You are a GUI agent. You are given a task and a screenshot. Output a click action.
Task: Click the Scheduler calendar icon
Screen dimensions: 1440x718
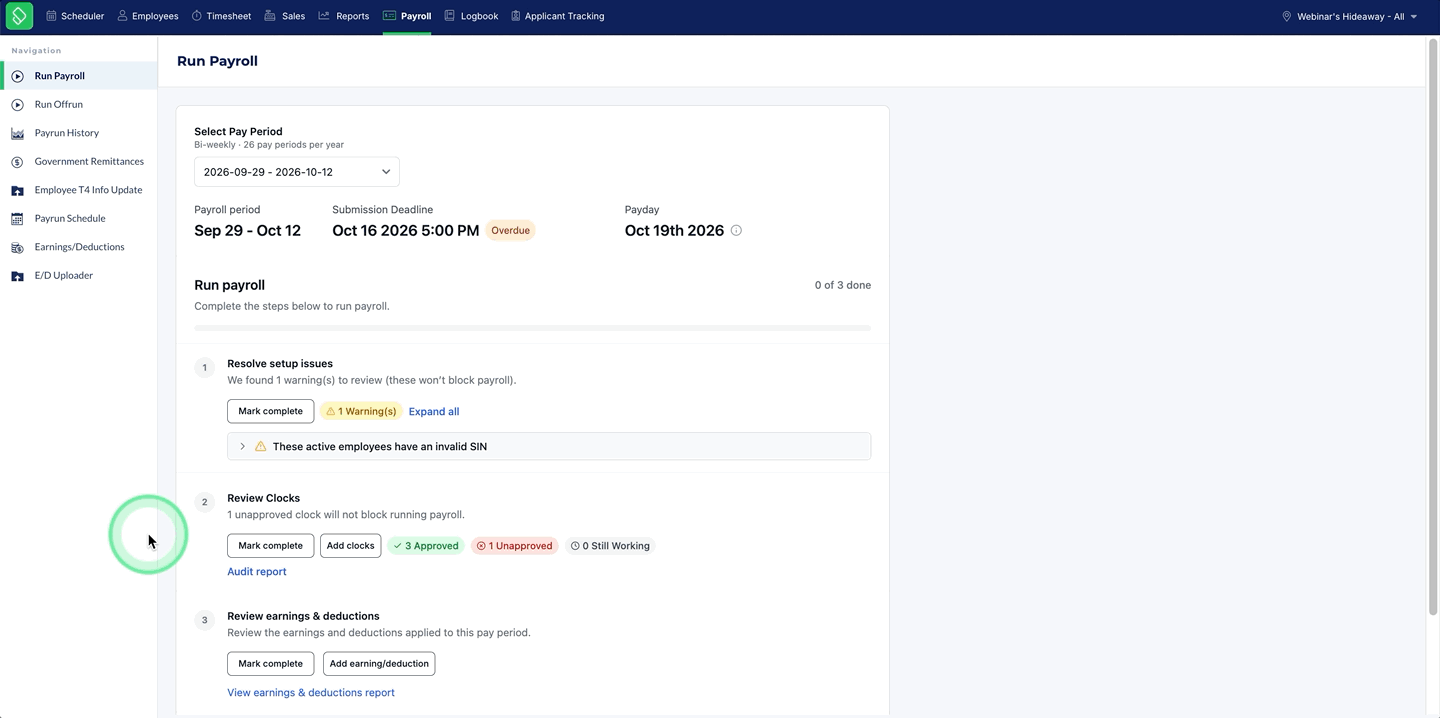51,16
